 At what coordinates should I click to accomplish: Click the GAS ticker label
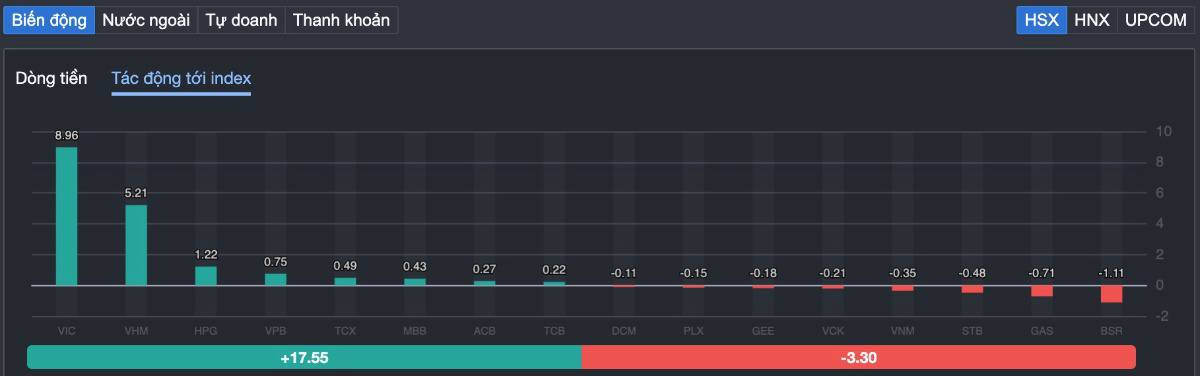coord(1042,330)
